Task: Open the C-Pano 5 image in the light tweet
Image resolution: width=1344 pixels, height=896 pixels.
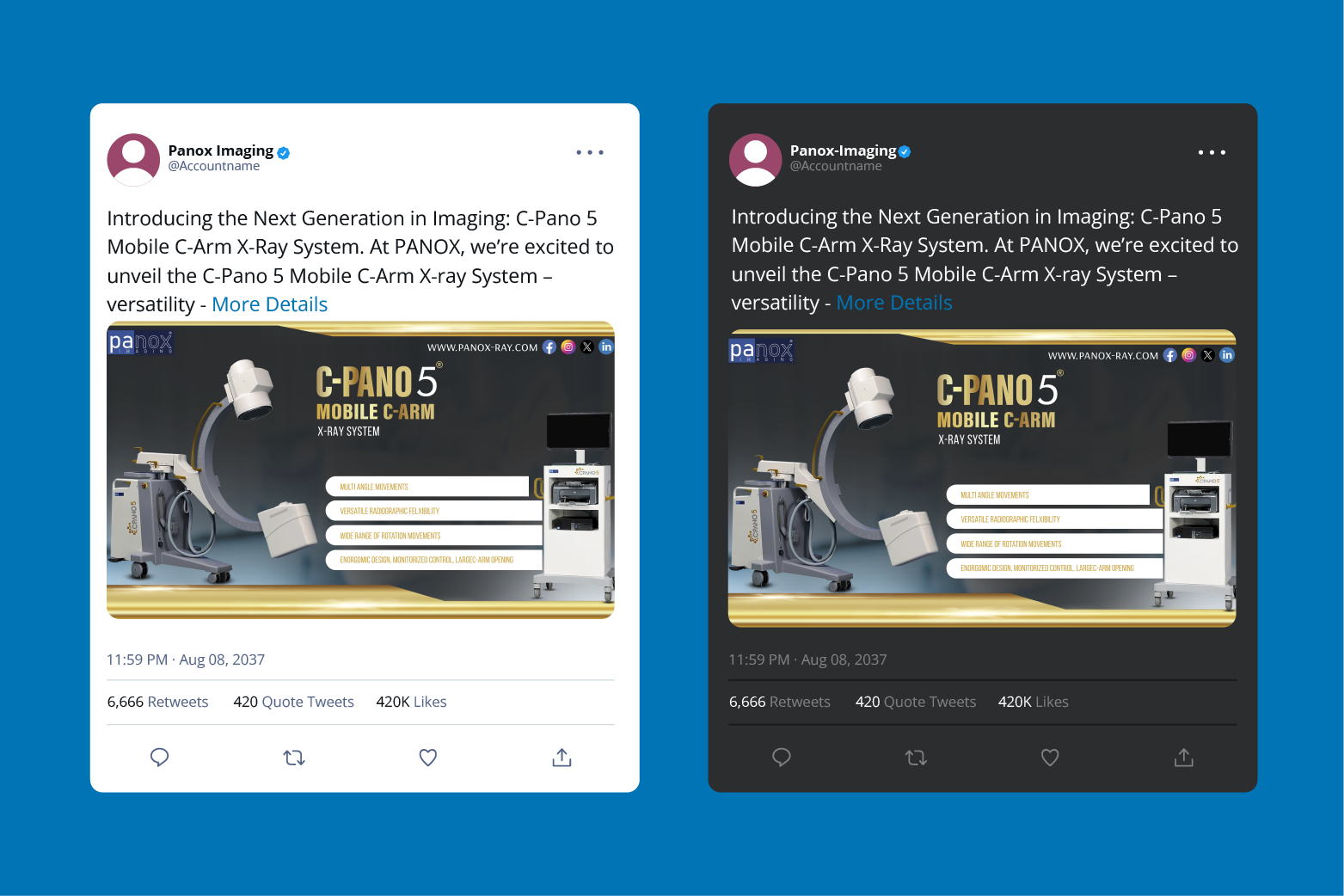Action: click(x=360, y=470)
